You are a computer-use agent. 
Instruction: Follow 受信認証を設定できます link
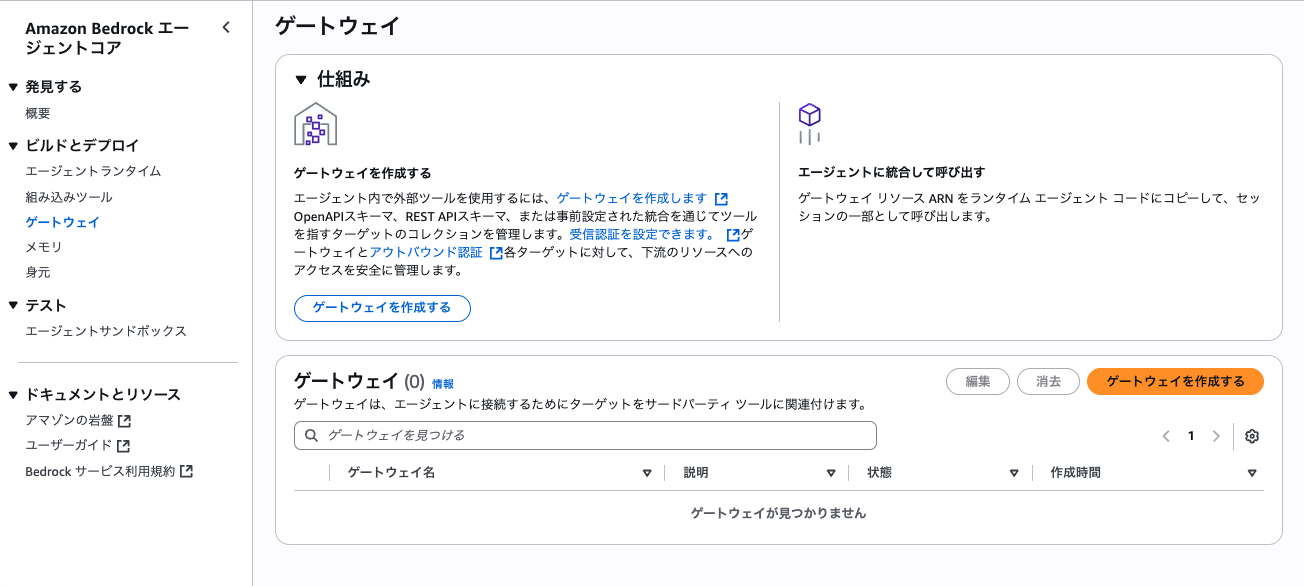[x=643, y=234]
